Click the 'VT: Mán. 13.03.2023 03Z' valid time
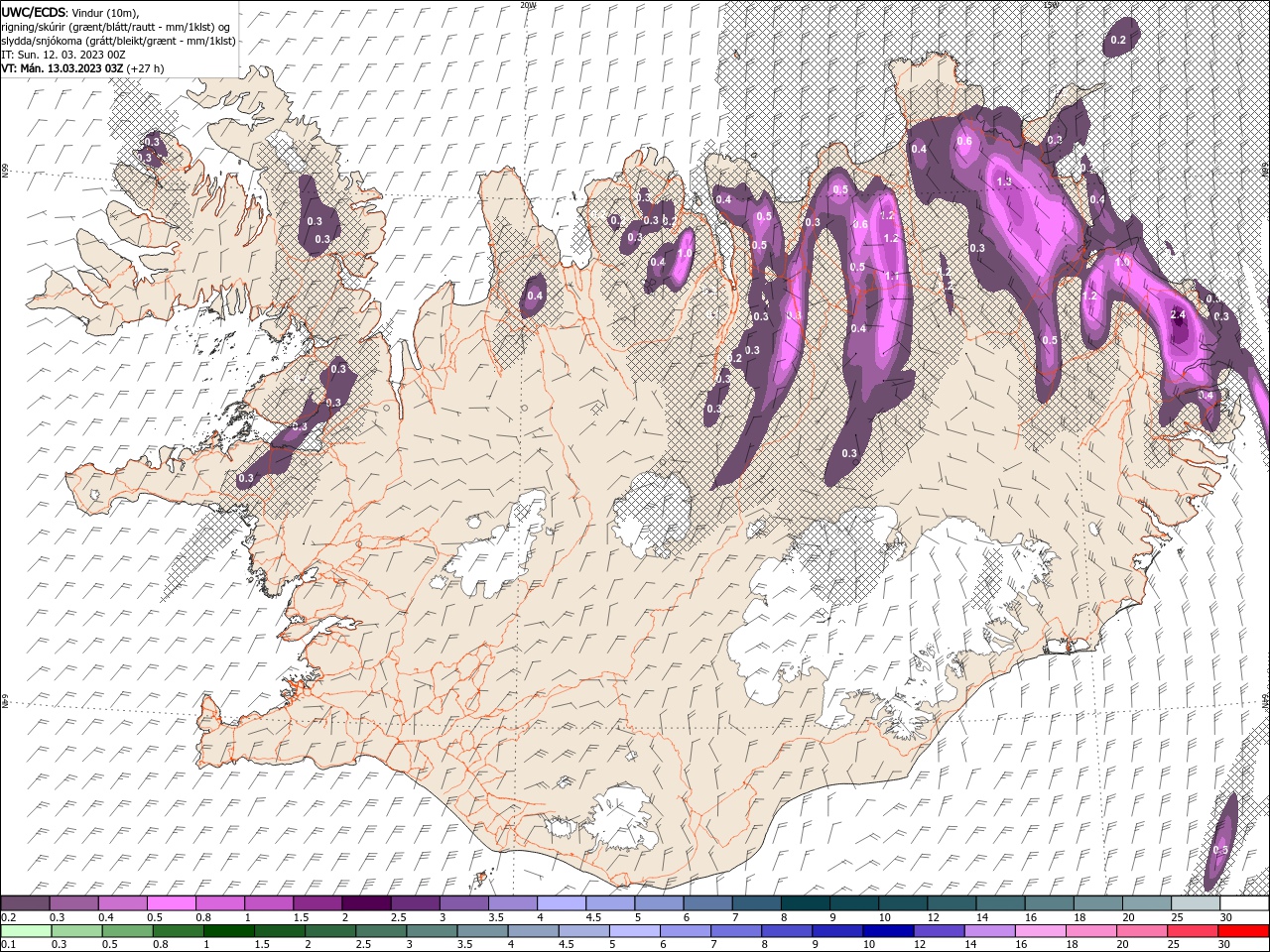The image size is (1270, 952). pyautogui.click(x=62, y=68)
